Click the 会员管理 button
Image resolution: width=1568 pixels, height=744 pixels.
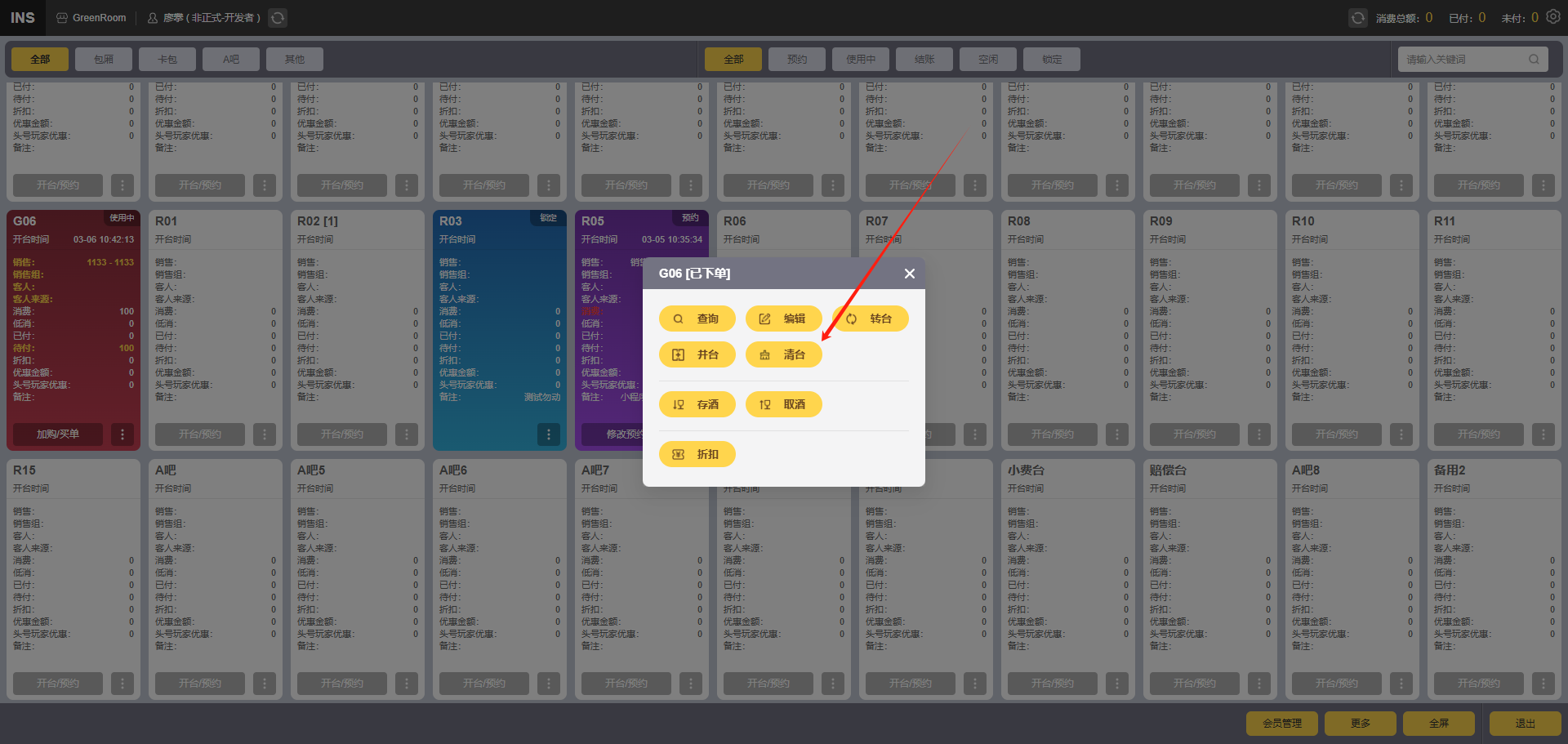(x=1282, y=724)
